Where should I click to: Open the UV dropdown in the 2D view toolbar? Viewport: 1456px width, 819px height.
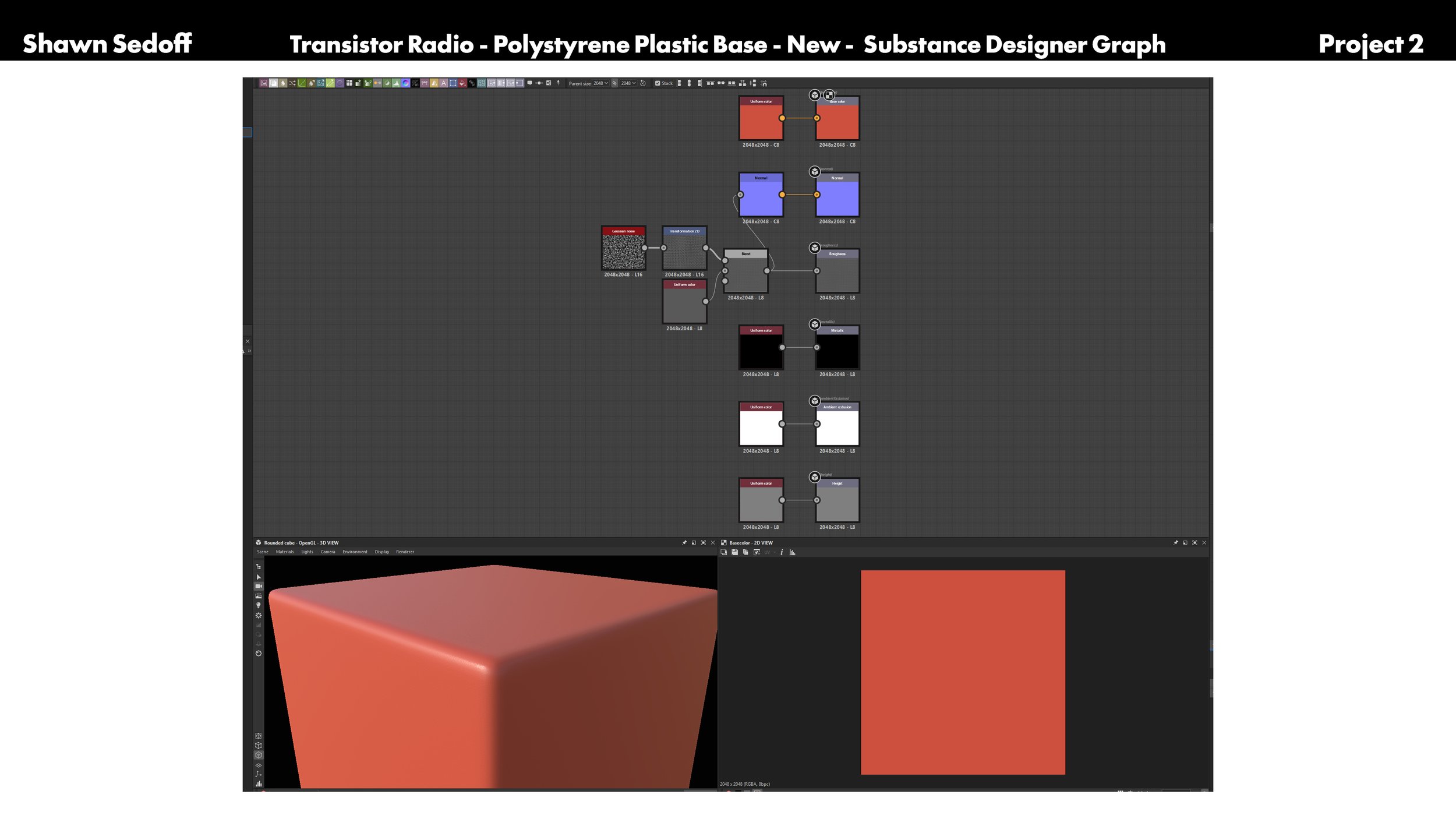tap(770, 552)
